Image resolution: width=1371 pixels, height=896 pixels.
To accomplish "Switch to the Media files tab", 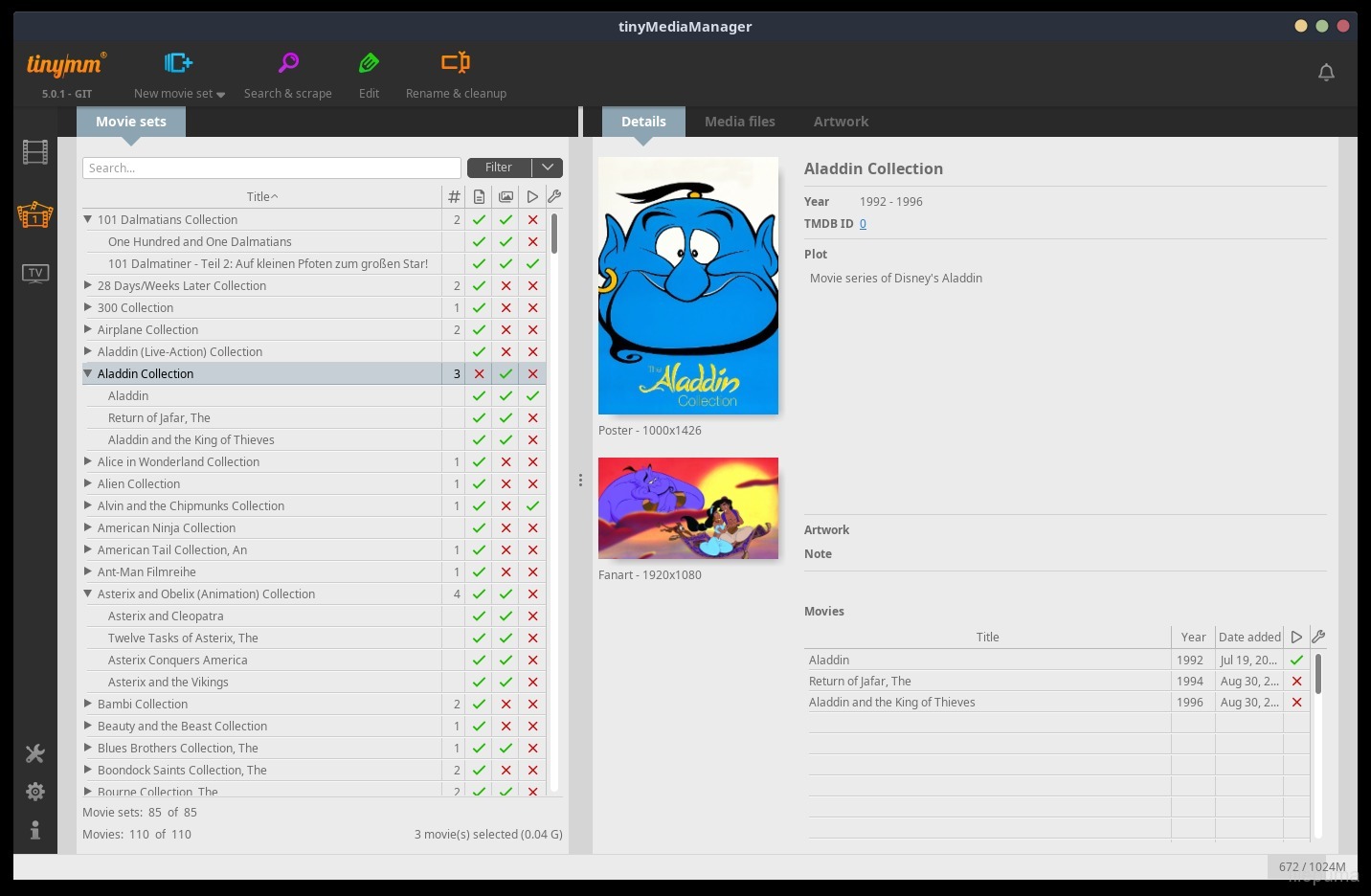I will (x=739, y=122).
